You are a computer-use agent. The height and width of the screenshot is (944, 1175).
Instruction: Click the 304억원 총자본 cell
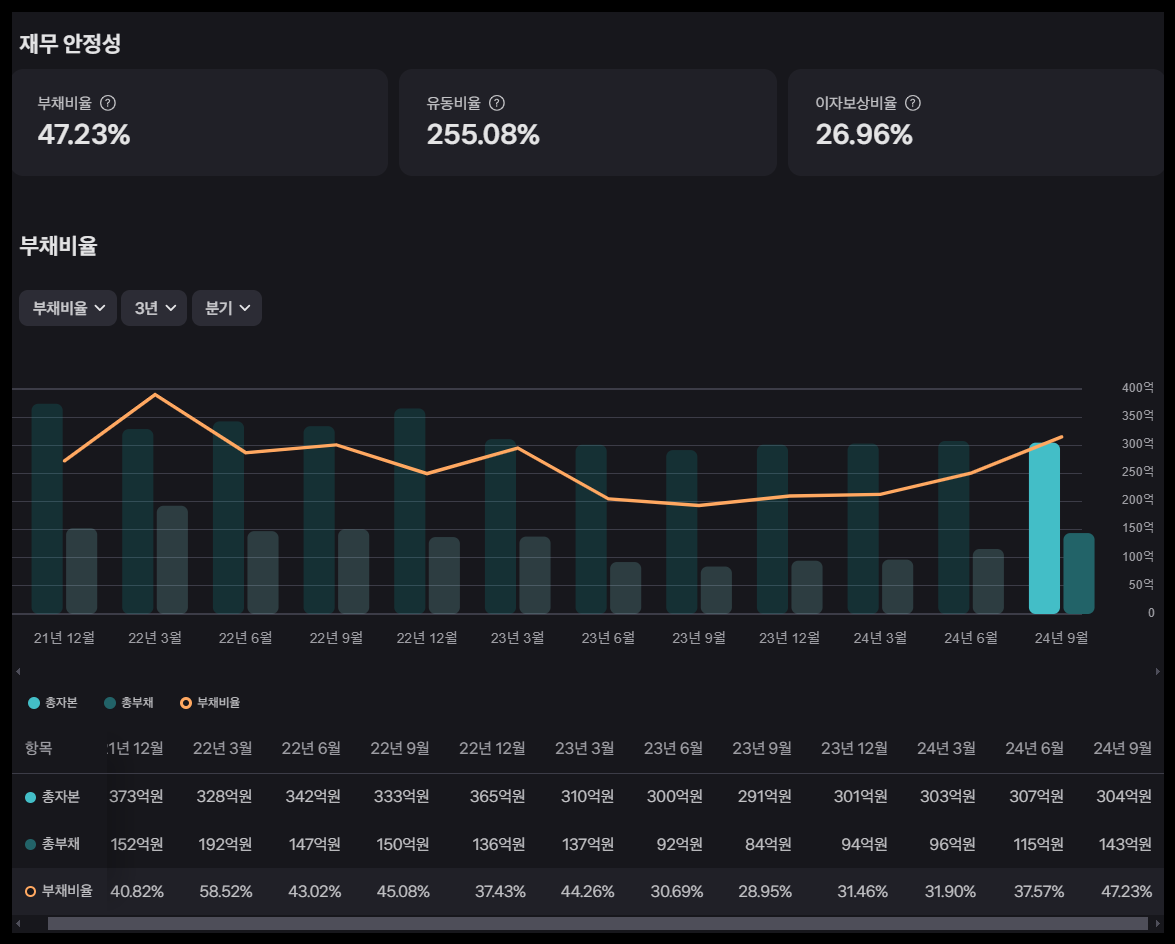pyautogui.click(x=1124, y=797)
